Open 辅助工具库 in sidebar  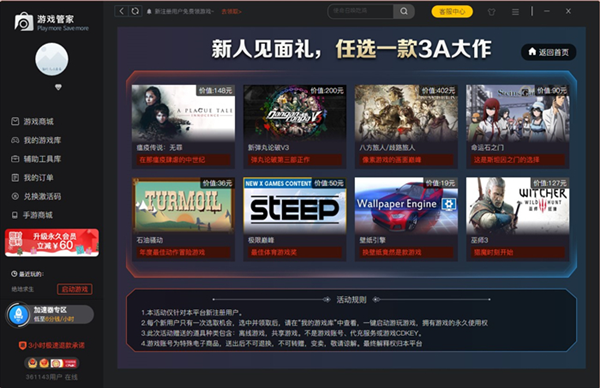[36, 159]
